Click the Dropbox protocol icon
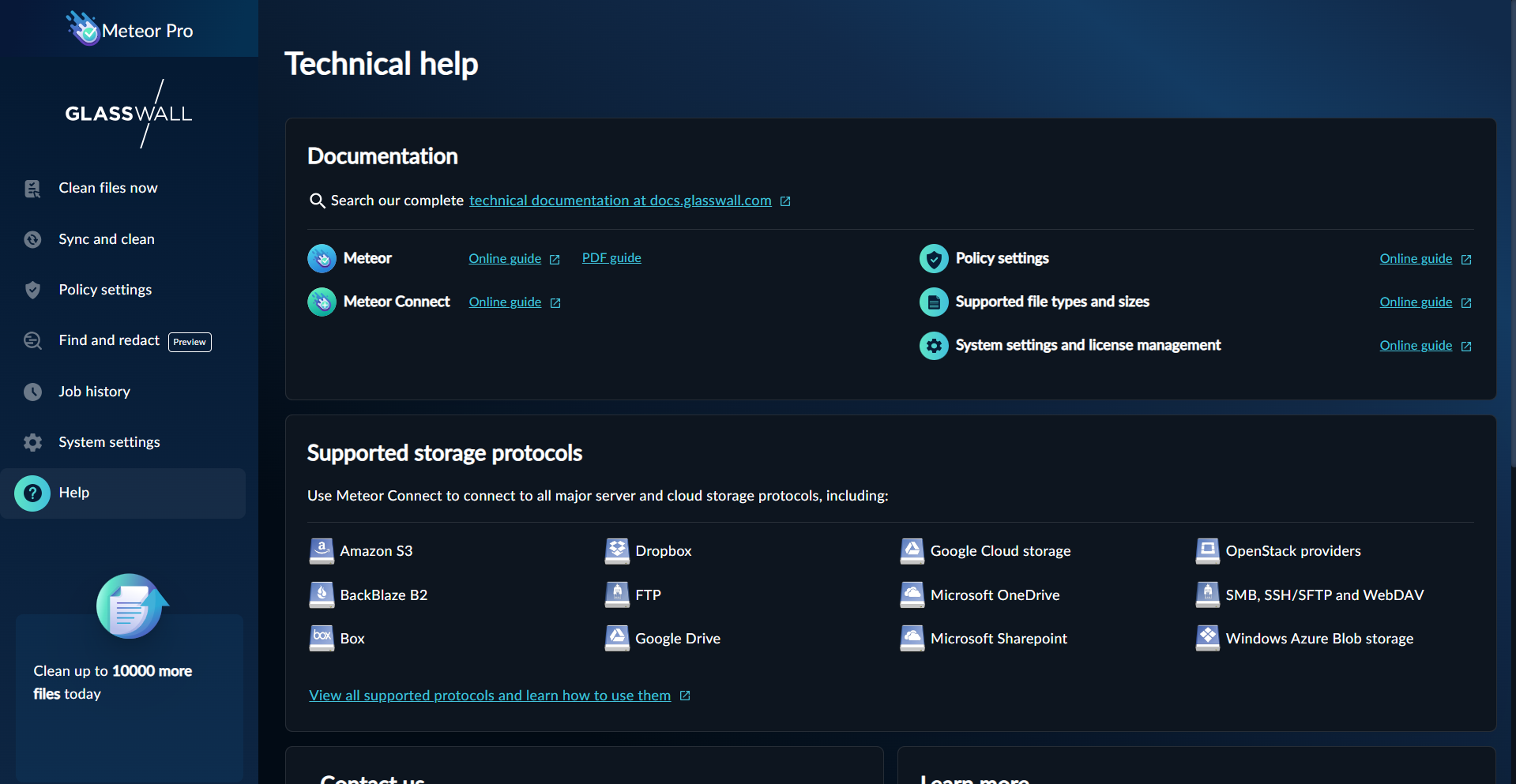The height and width of the screenshot is (784, 1516). pyautogui.click(x=616, y=551)
